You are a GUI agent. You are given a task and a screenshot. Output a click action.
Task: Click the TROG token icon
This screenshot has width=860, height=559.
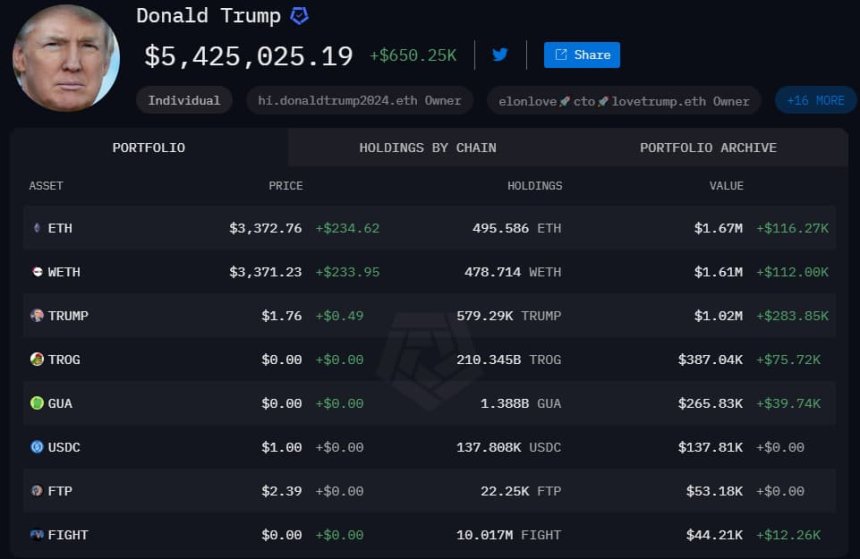coord(38,359)
